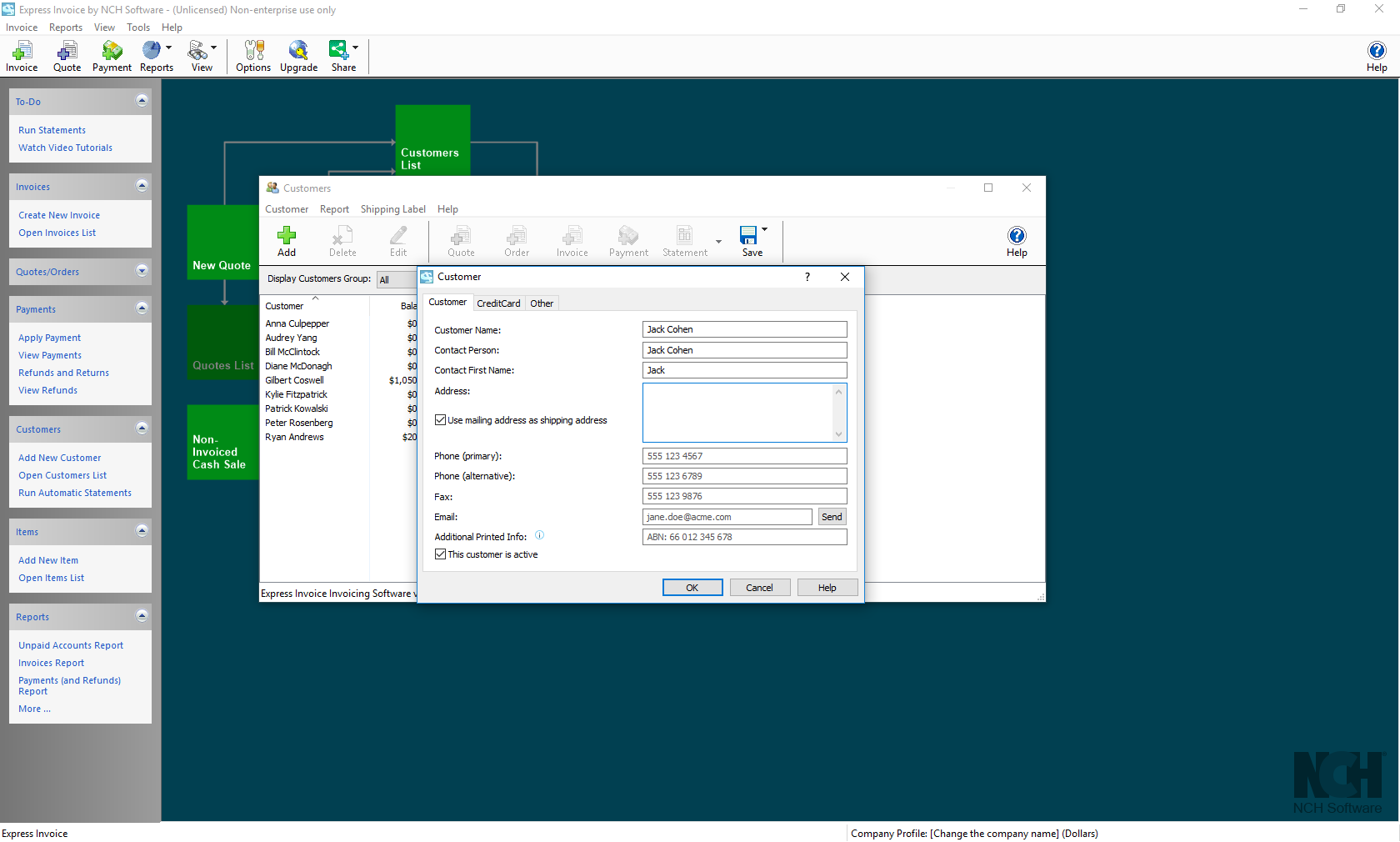Image resolution: width=1400 pixels, height=842 pixels.
Task: Open the Statement dropdown arrow
Action: click(x=718, y=243)
